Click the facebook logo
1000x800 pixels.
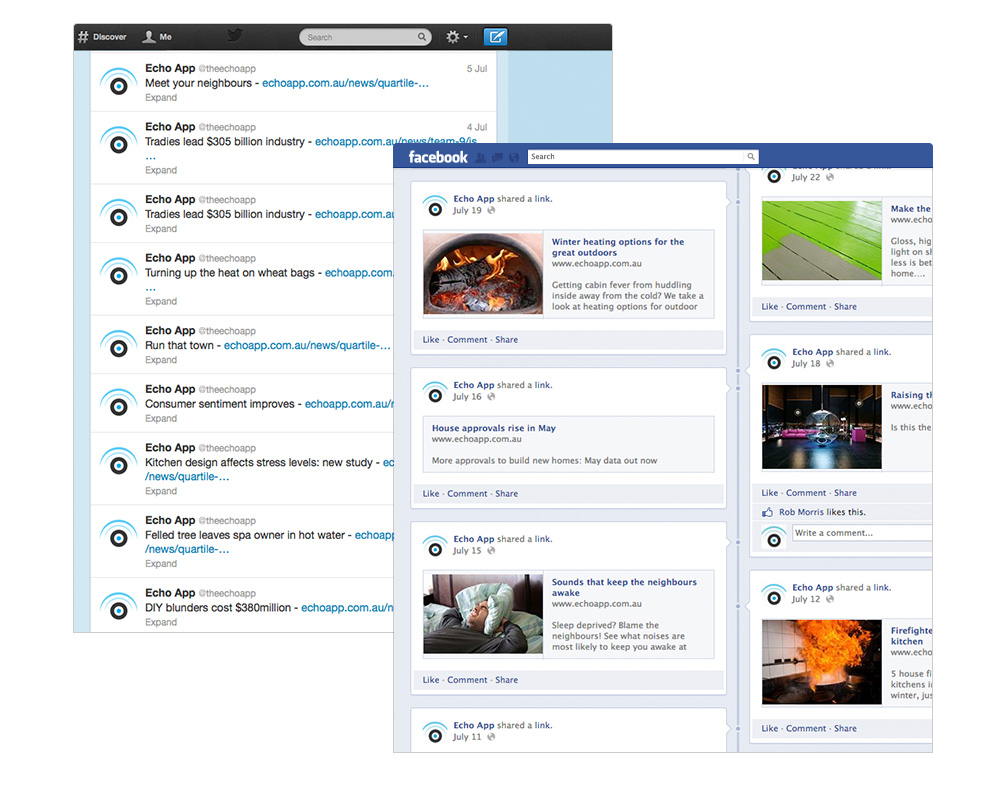click(438, 157)
